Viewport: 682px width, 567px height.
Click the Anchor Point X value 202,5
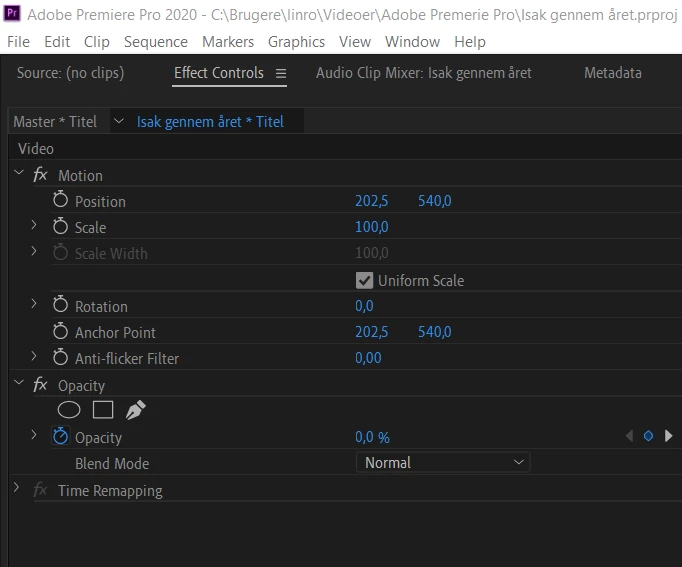tap(371, 332)
